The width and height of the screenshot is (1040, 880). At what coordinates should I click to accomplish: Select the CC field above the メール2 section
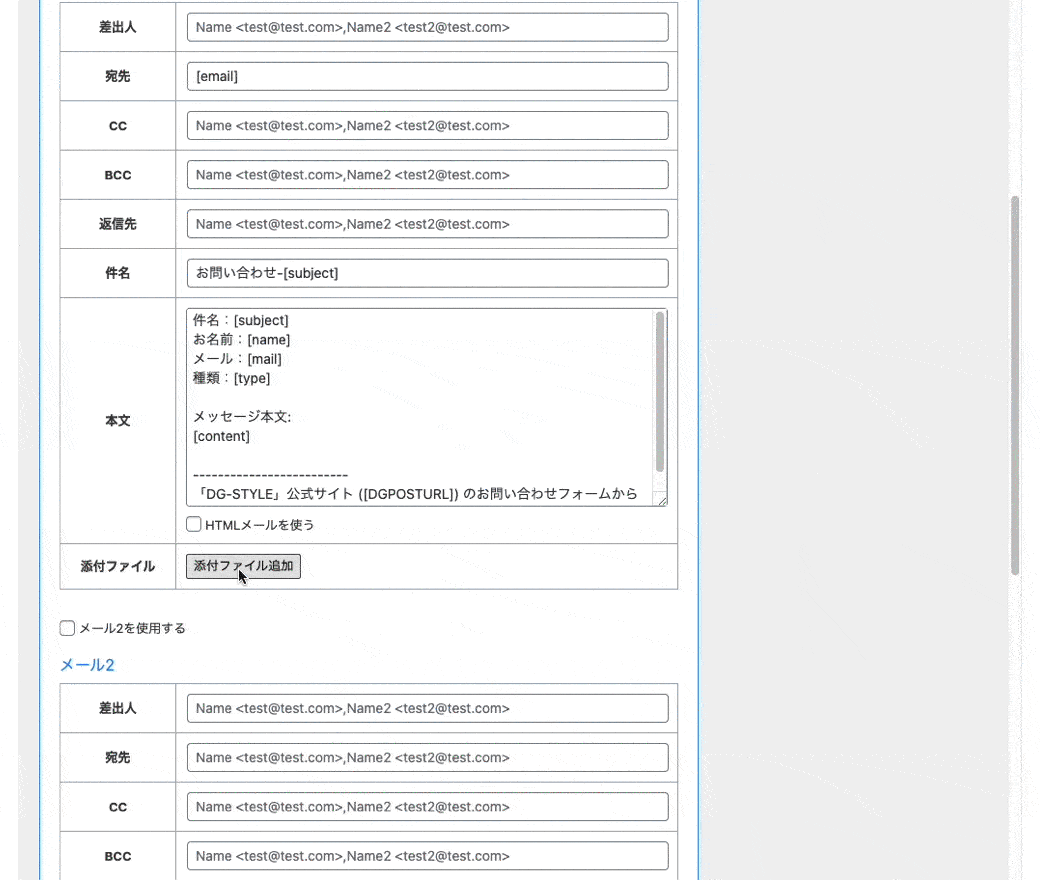(x=427, y=125)
